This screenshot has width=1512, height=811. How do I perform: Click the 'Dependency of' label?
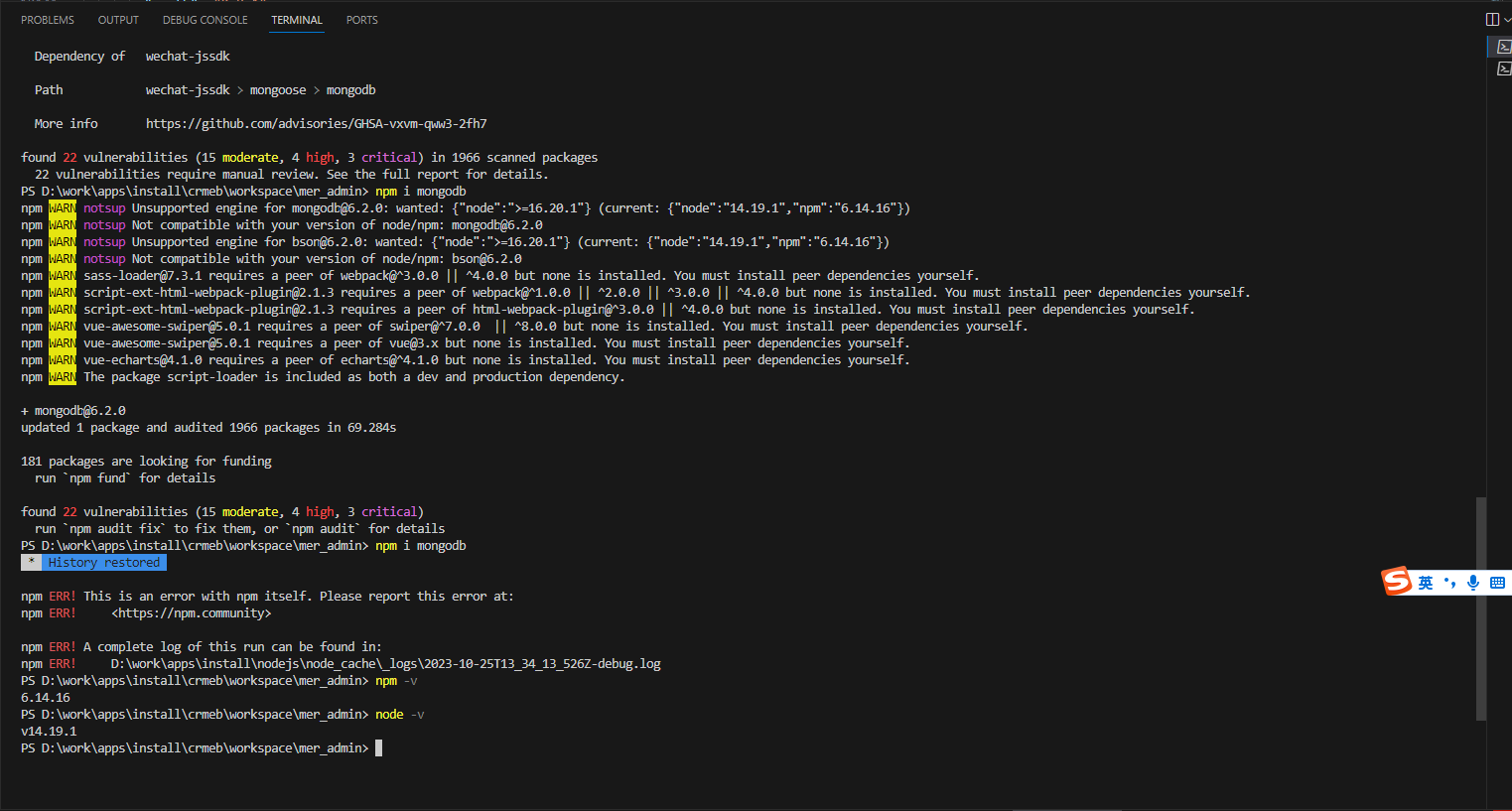[x=79, y=57]
